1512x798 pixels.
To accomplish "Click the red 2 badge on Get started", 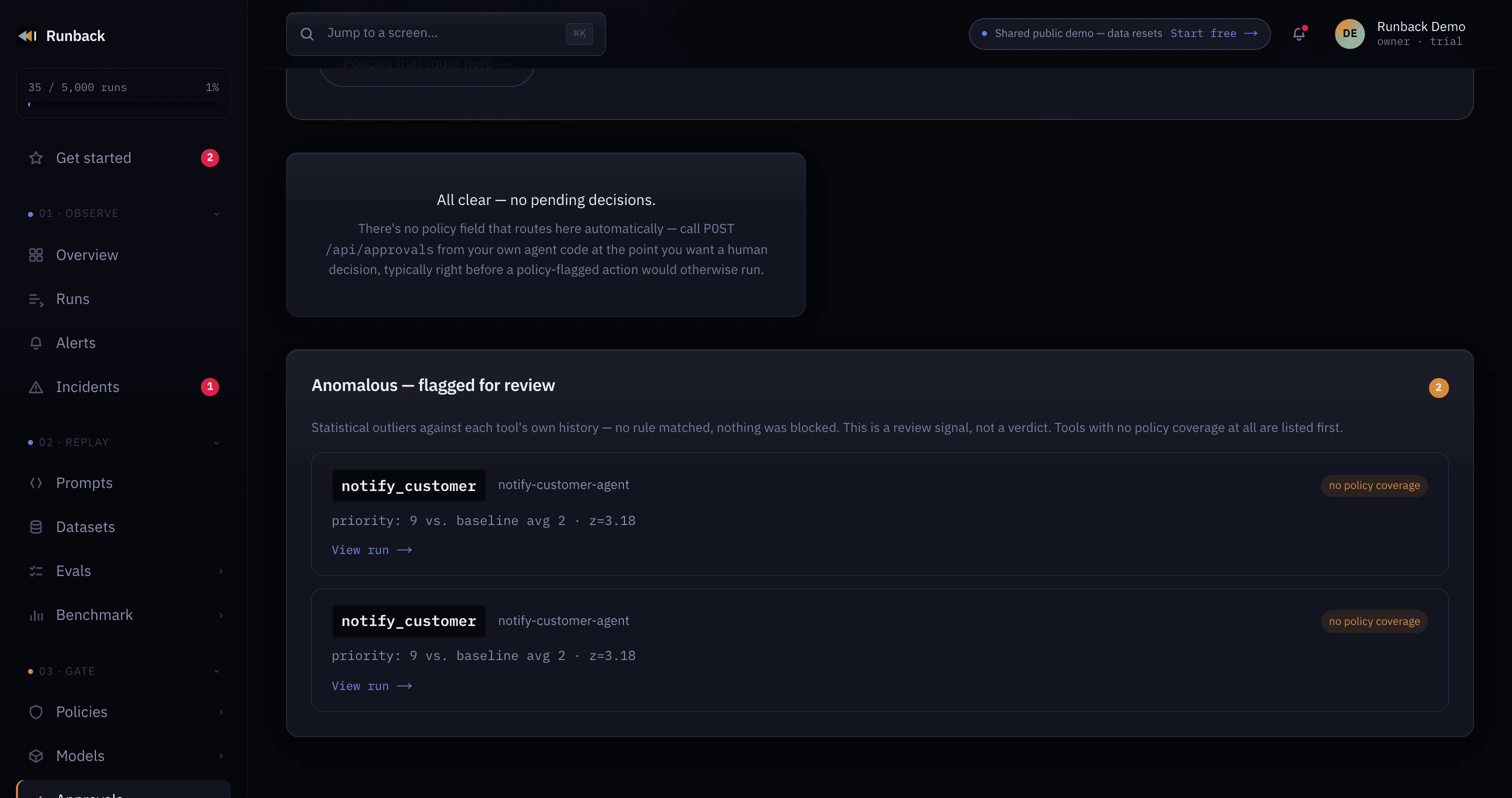I will [209, 158].
